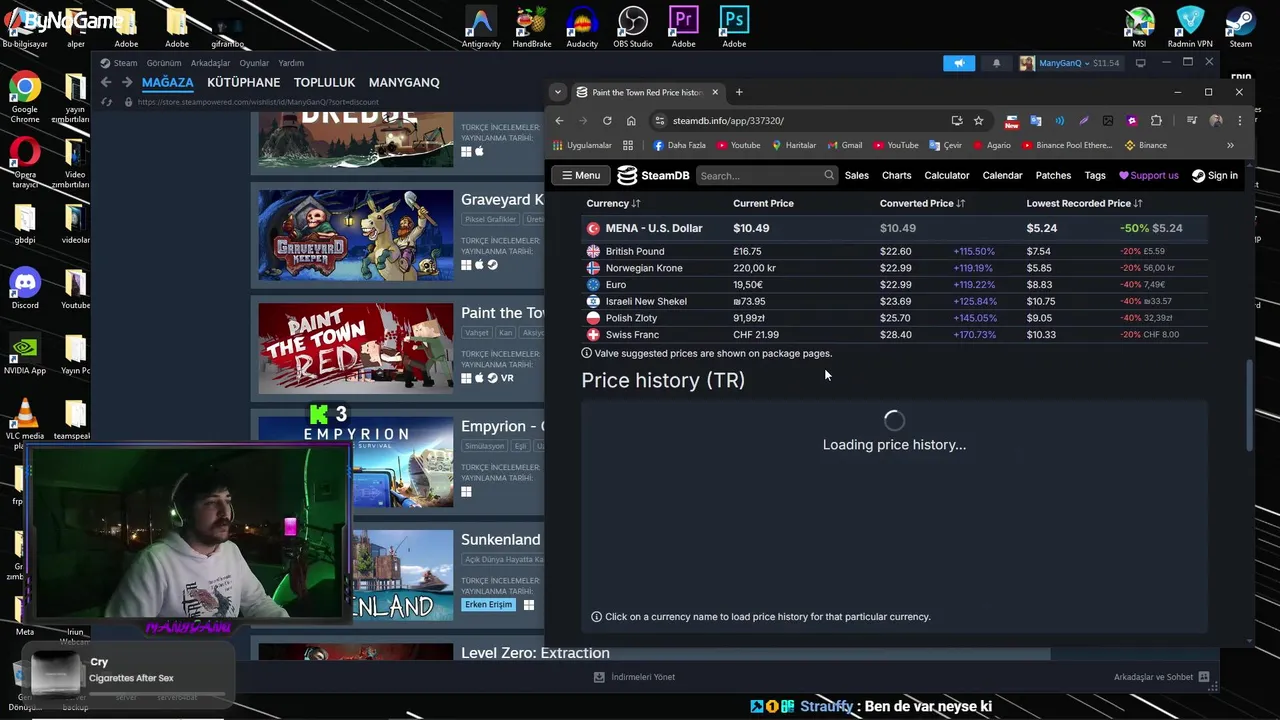The width and height of the screenshot is (1280, 720).
Task: Switch to the MAĞAZA tab in Steam
Action: pyautogui.click(x=167, y=82)
